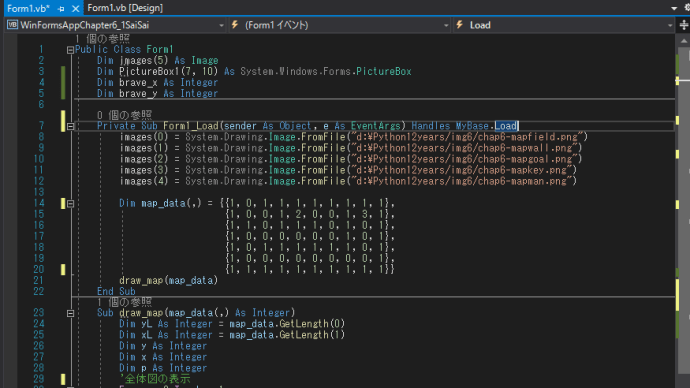The height and width of the screenshot is (388, 690).
Task: Click the chap6-mapman.png path string
Action: [461, 181]
